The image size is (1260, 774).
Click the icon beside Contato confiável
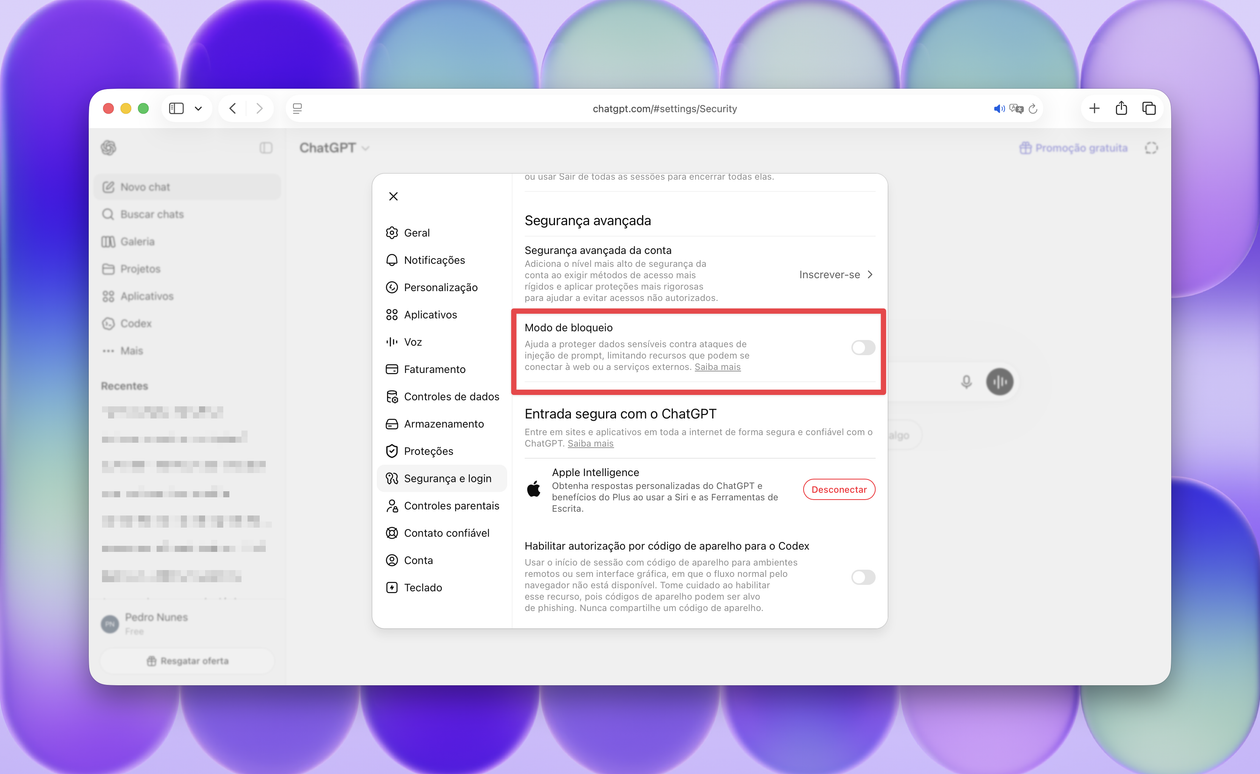[x=392, y=533]
